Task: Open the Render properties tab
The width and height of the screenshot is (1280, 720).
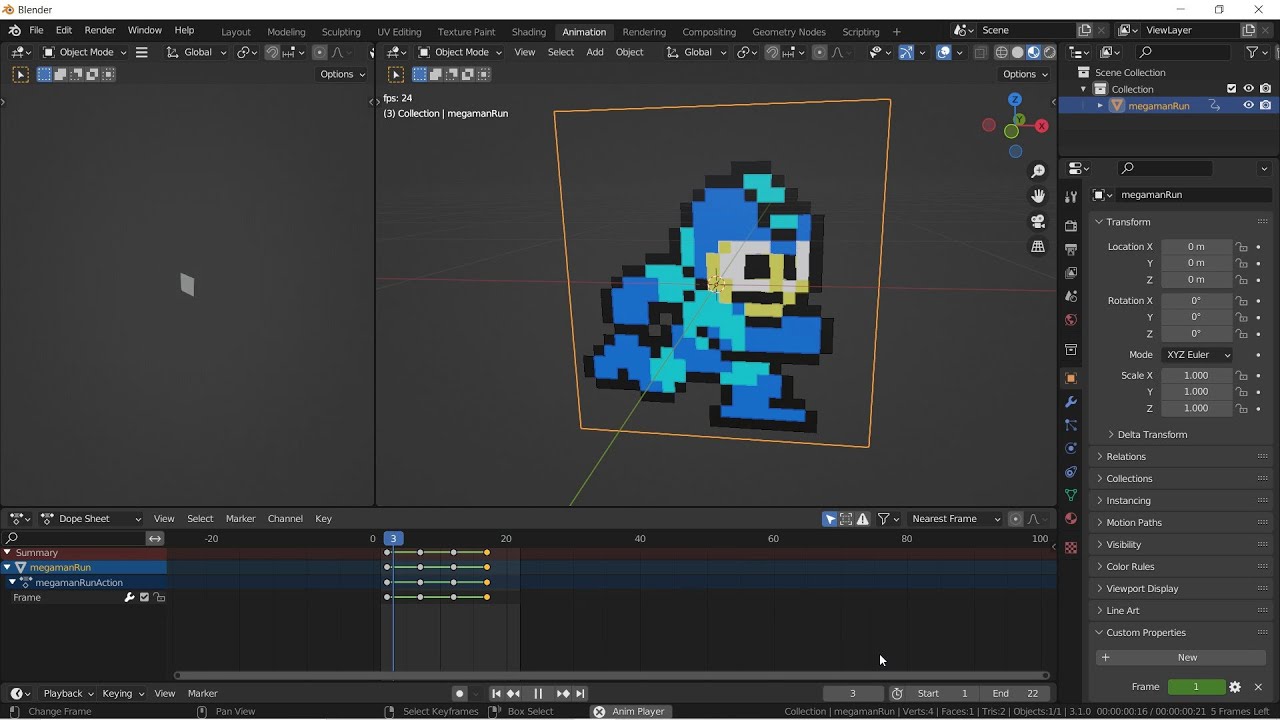Action: 1071,225
